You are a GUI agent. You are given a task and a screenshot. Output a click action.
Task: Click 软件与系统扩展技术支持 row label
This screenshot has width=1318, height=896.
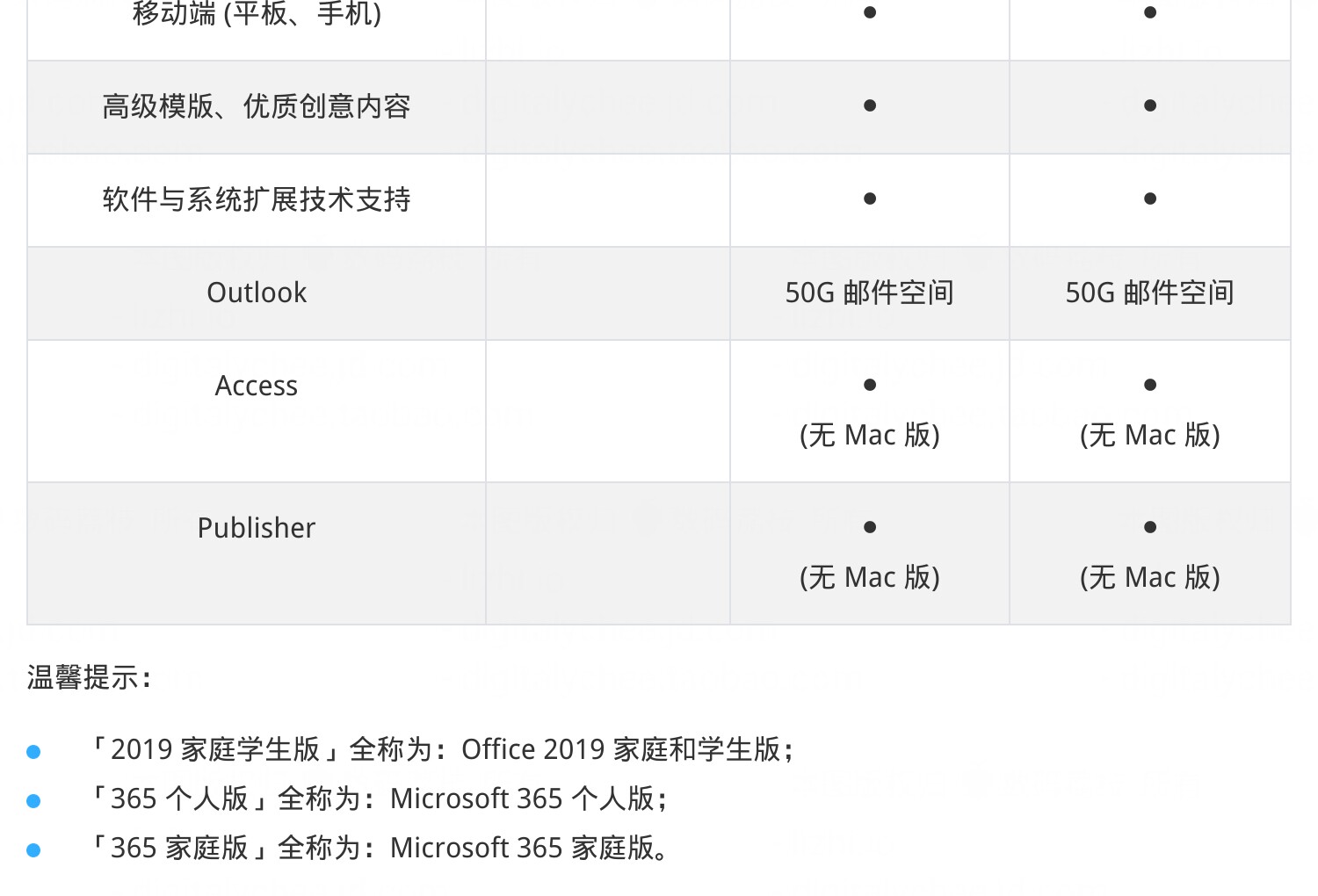pyautogui.click(x=257, y=199)
